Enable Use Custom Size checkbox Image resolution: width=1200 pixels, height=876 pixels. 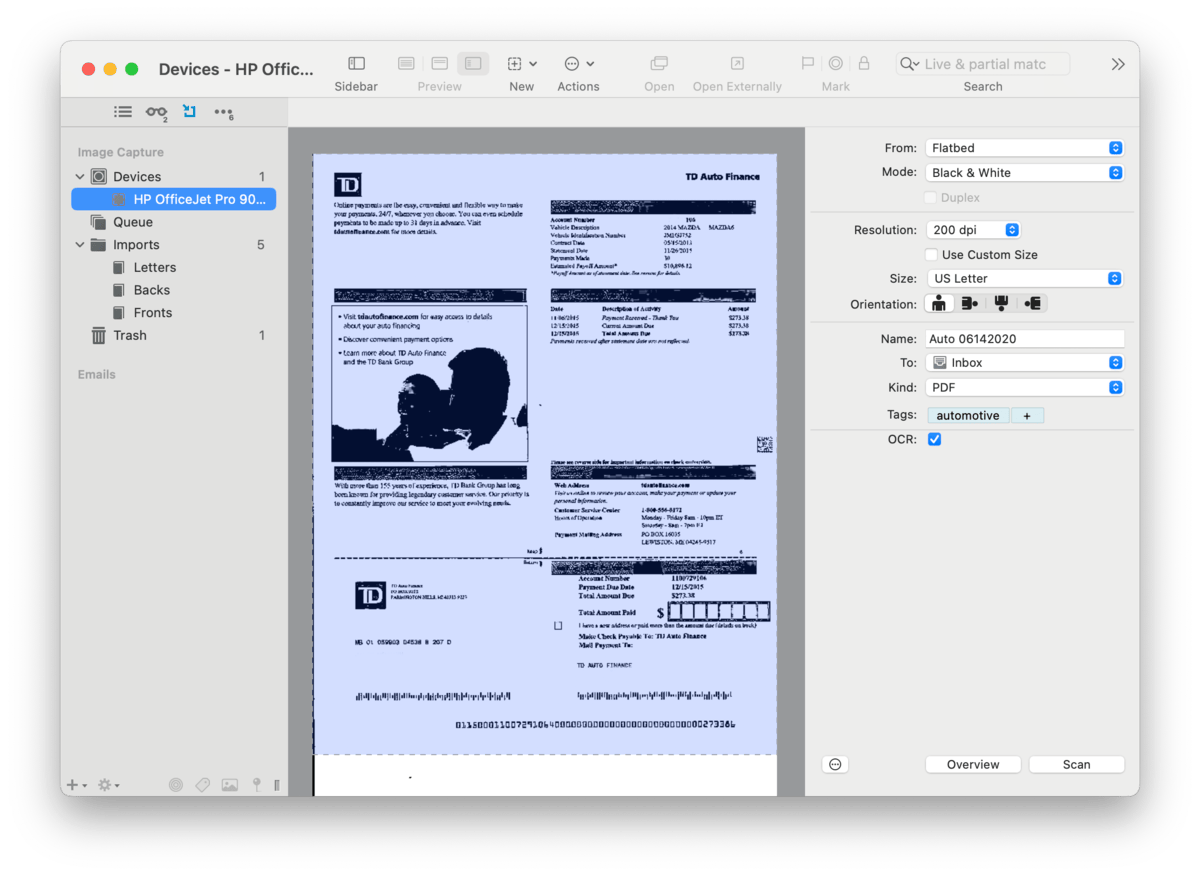click(932, 255)
